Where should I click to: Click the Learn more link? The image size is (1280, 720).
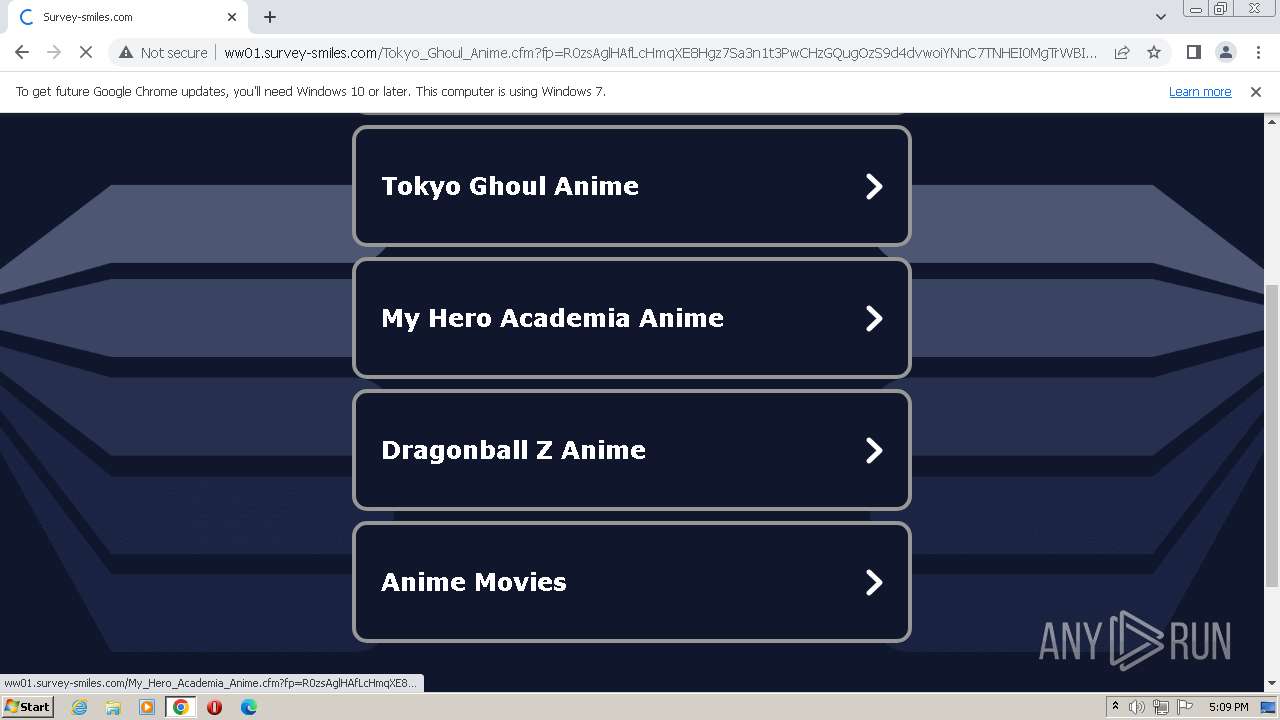[x=1200, y=91]
